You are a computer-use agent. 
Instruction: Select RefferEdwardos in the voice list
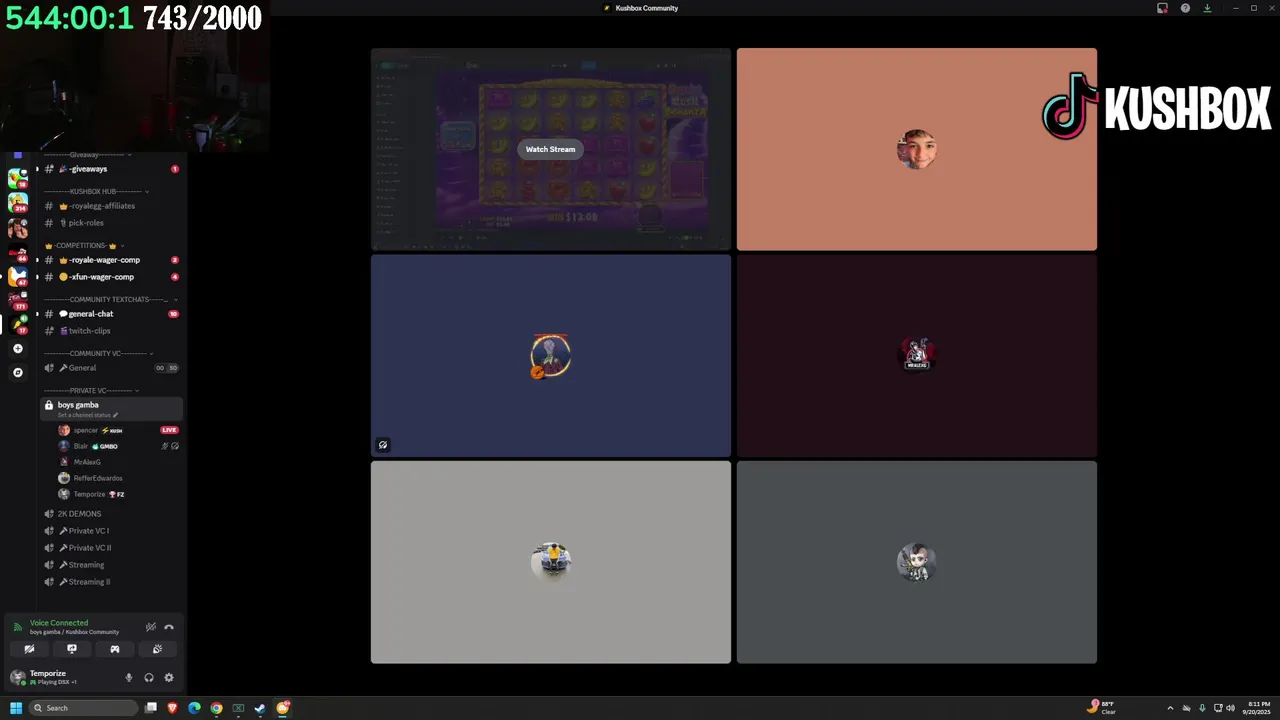[118, 478]
